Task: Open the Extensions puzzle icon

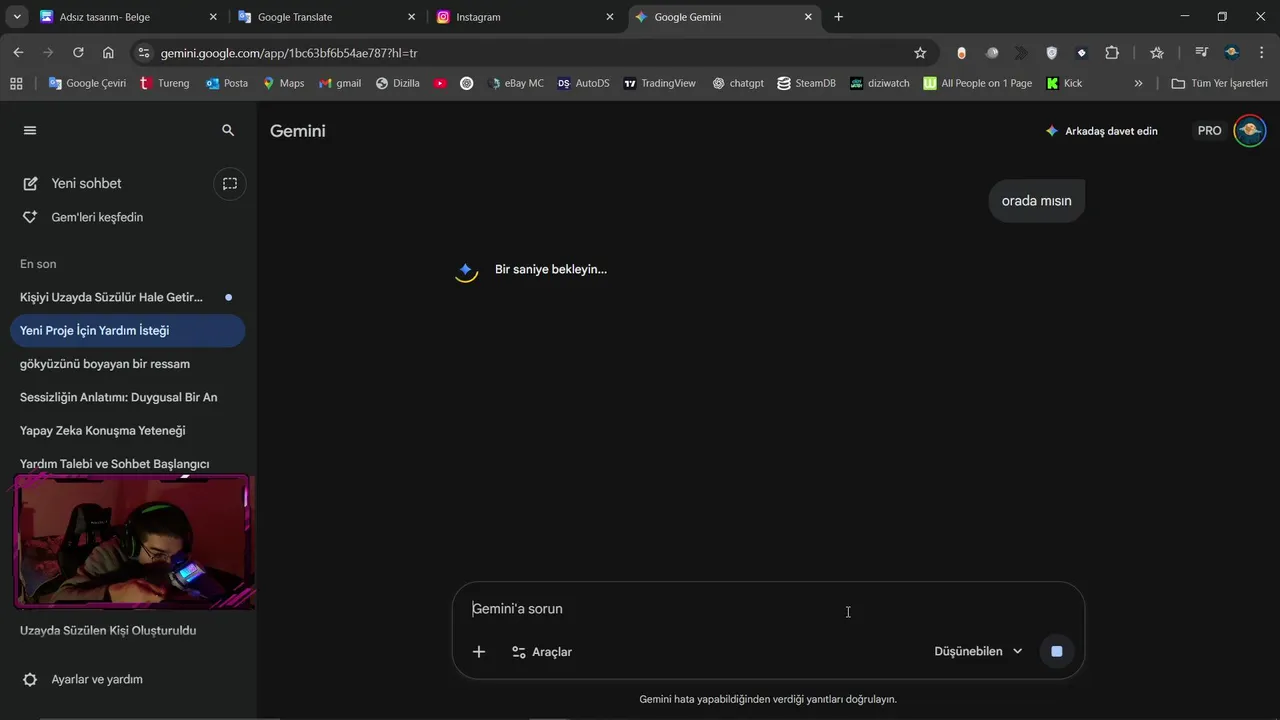Action: click(1112, 53)
